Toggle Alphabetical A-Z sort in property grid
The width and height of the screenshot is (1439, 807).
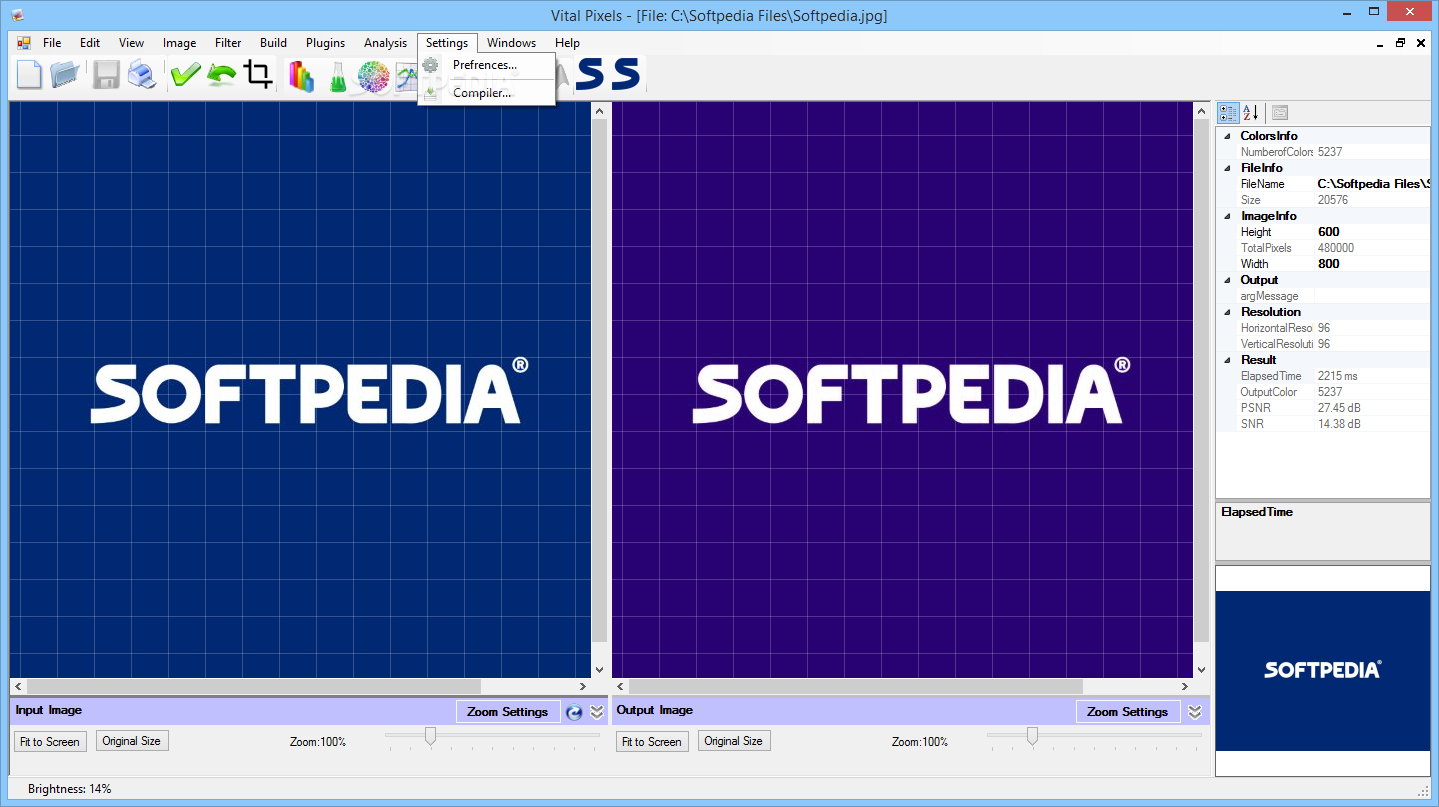[x=1250, y=113]
